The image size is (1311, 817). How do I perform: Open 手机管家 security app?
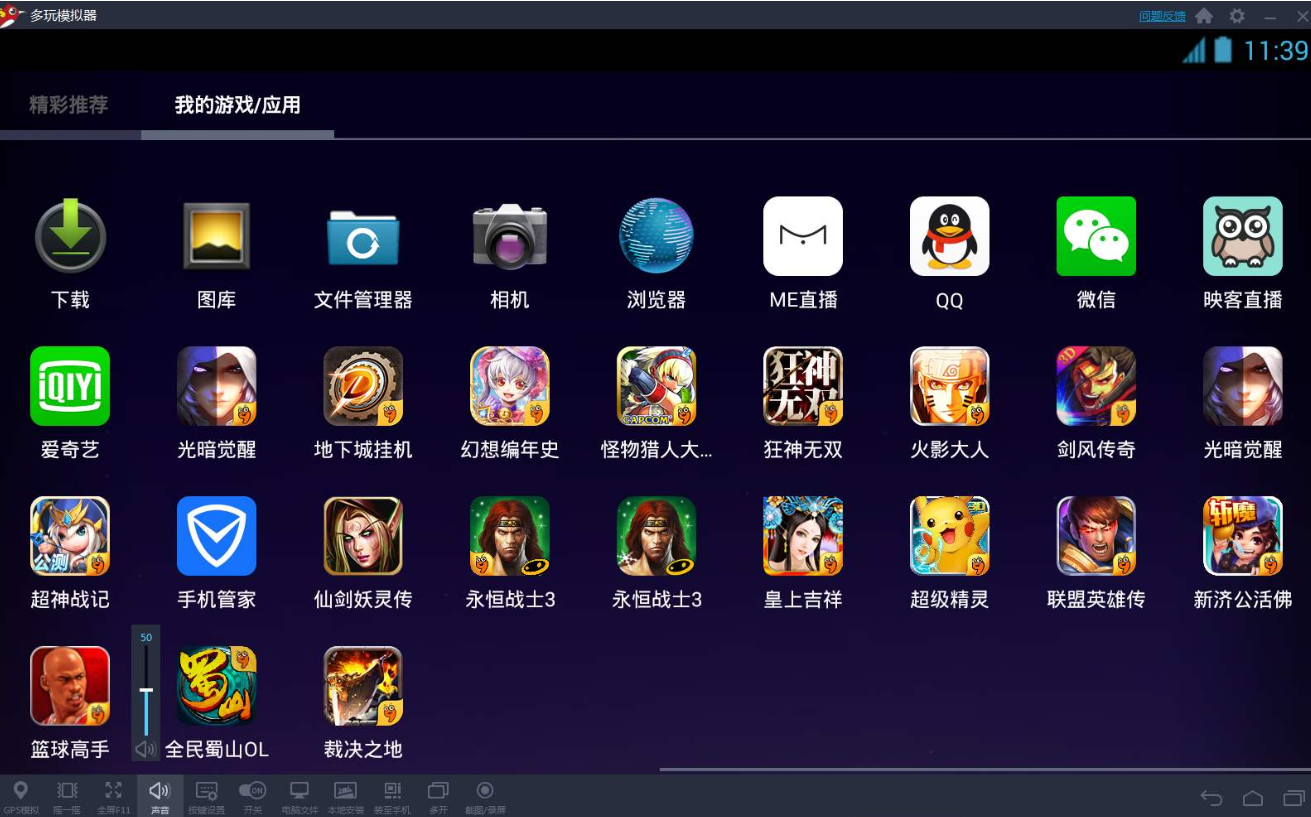(x=216, y=536)
